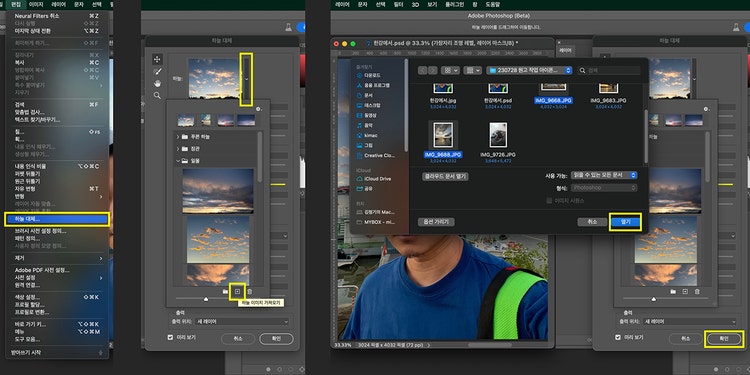Click the 33.33% zoom level in status bar
Image resolution: width=750 pixels, height=375 pixels.
point(342,344)
